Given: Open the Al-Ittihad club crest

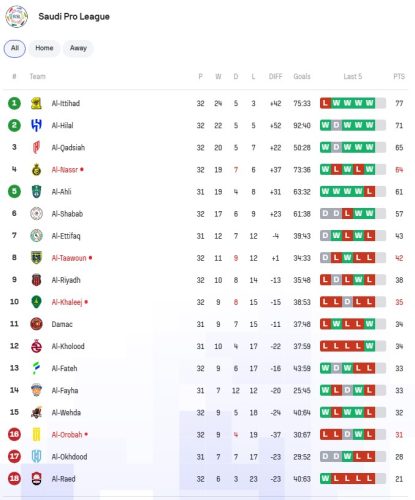Looking at the screenshot, I should (36, 103).
